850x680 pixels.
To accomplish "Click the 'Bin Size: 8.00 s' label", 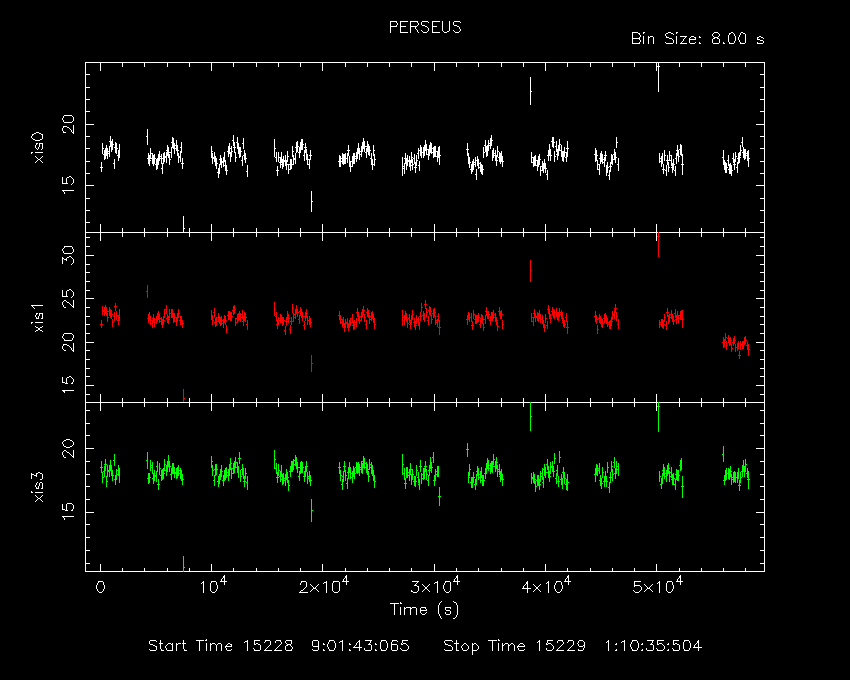I will pos(698,39).
